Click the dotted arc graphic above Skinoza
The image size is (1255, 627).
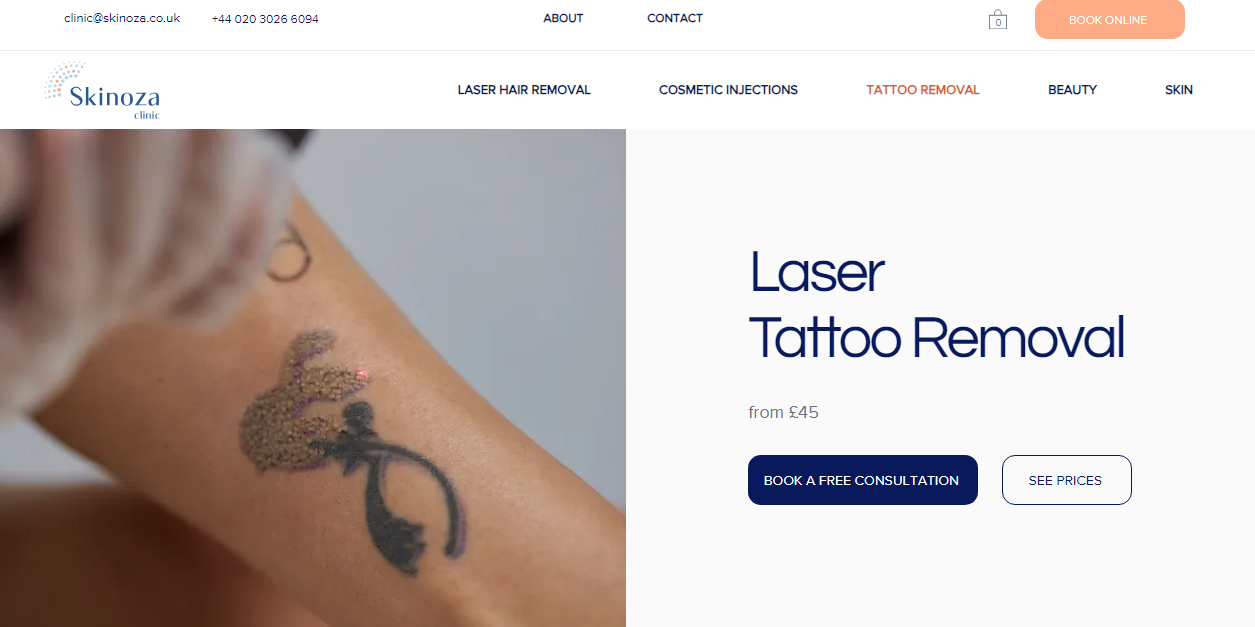pyautogui.click(x=63, y=79)
